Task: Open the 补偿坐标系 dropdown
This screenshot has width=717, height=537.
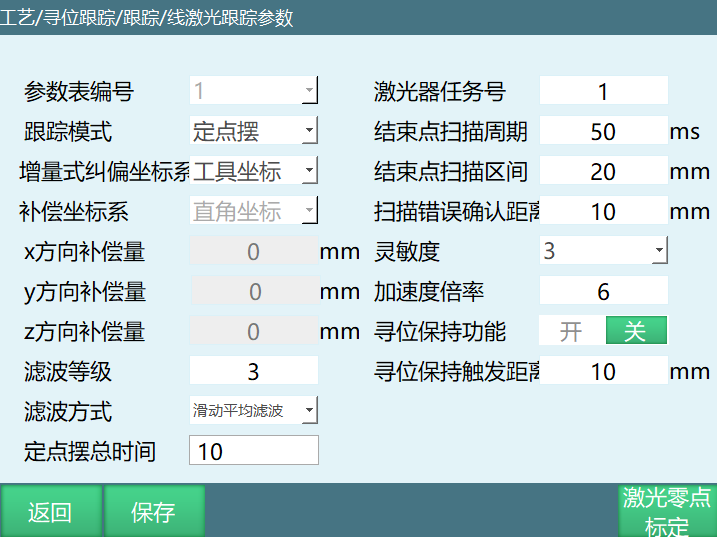Action: [x=253, y=211]
